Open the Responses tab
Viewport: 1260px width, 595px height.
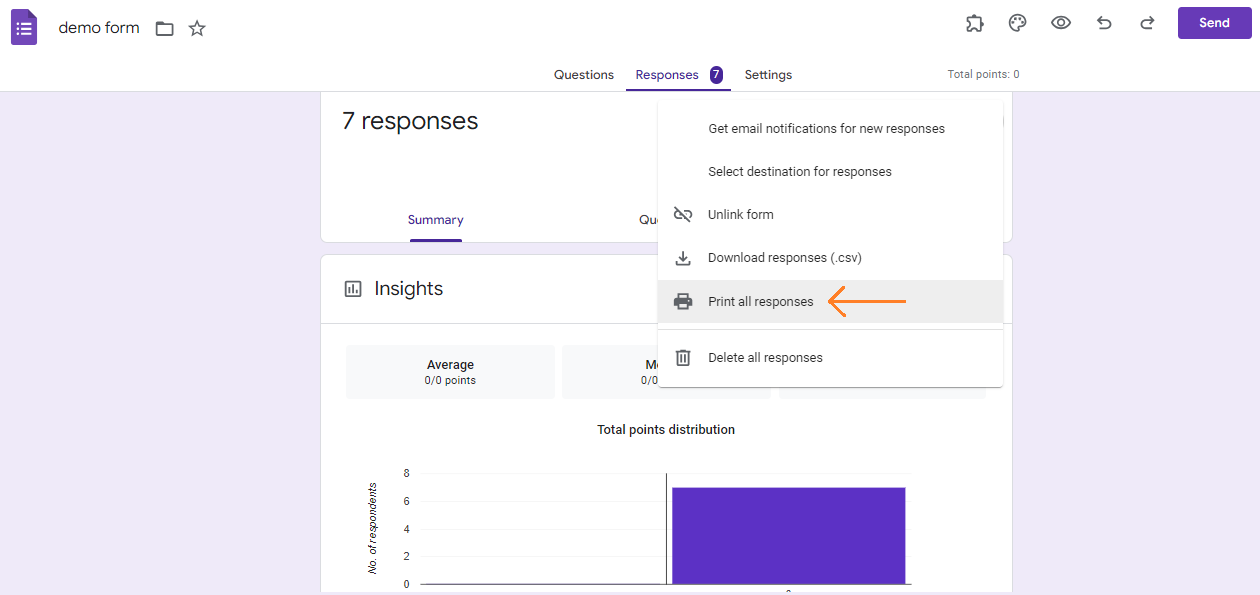coord(667,75)
